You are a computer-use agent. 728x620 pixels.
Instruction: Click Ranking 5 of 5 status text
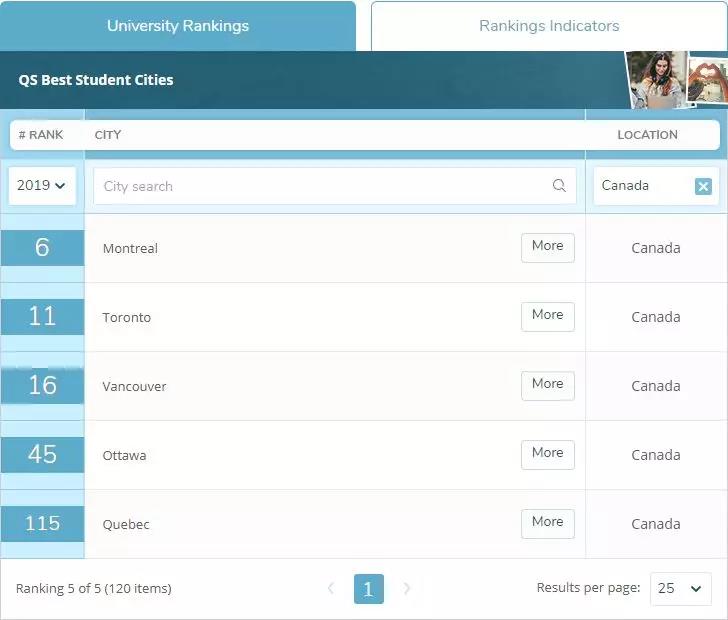tap(94, 588)
